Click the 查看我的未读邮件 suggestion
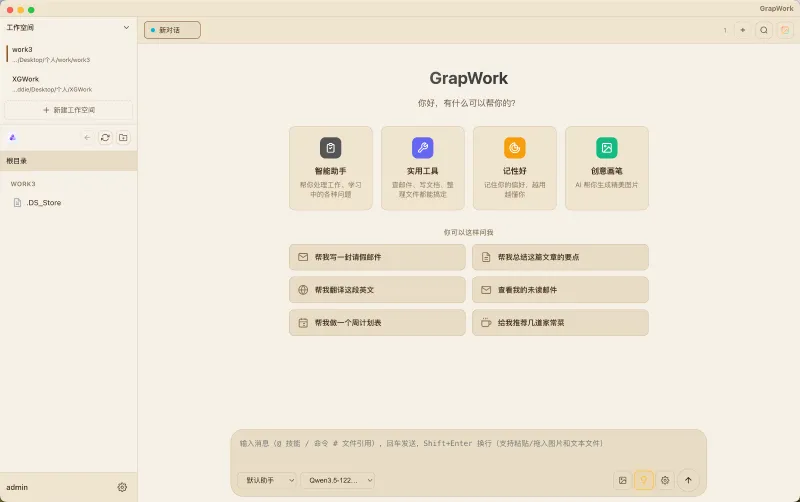 tap(560, 290)
